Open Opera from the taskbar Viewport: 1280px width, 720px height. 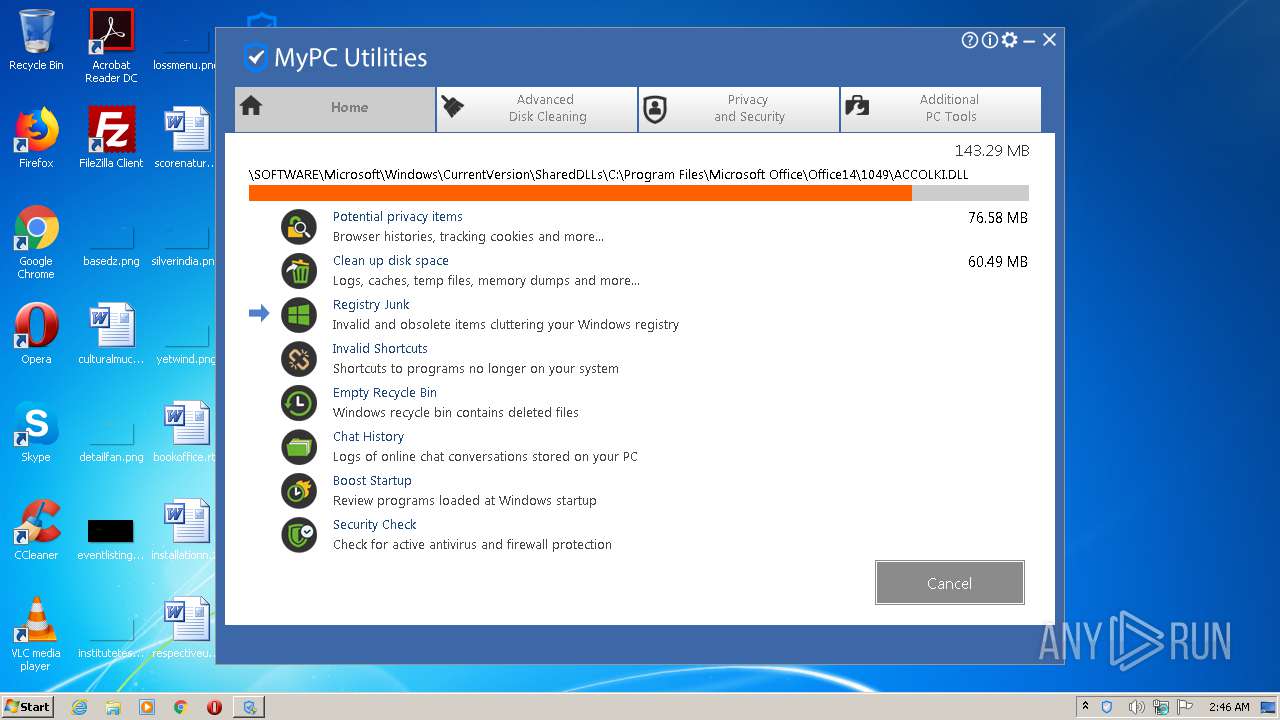pyautogui.click(x=214, y=707)
